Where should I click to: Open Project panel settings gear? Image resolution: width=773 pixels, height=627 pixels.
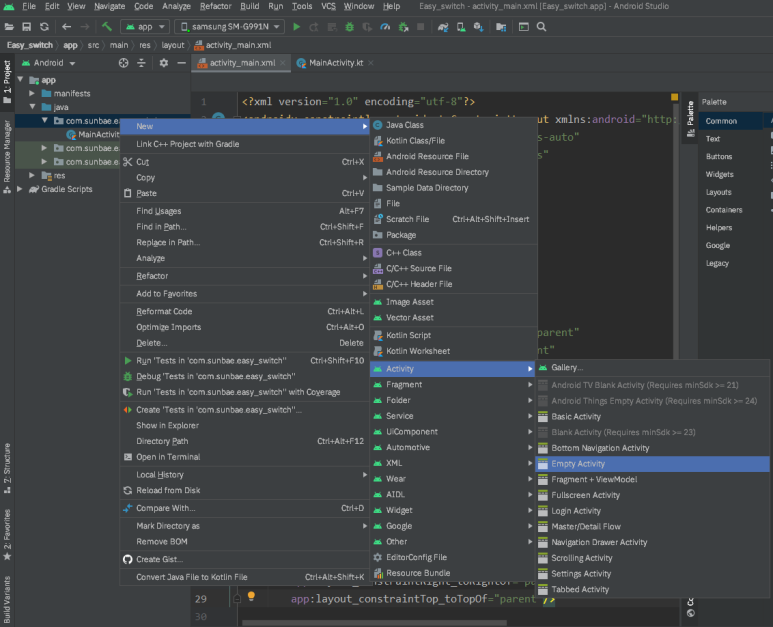[164, 63]
